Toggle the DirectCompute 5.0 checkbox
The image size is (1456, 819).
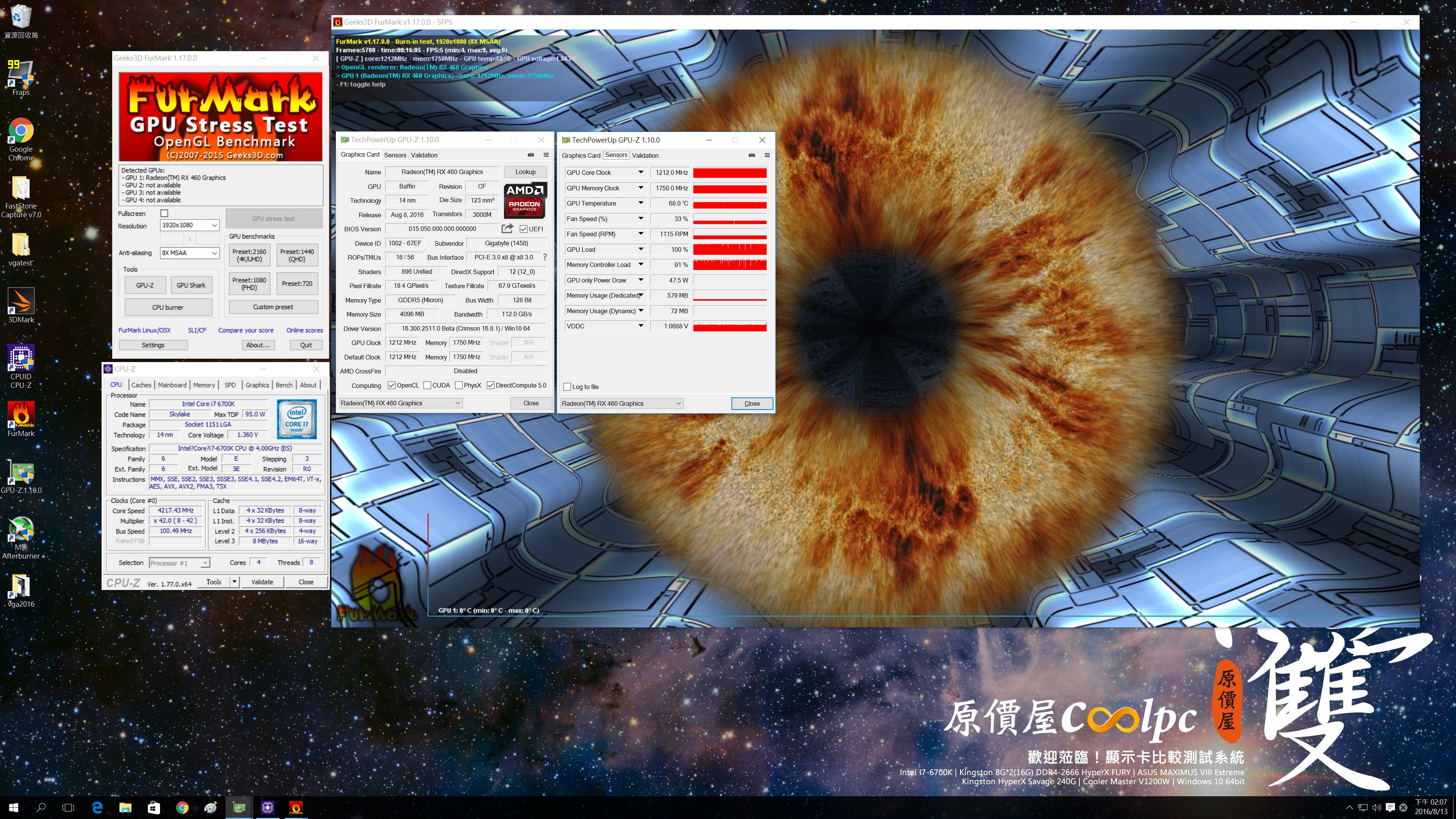[x=491, y=386]
